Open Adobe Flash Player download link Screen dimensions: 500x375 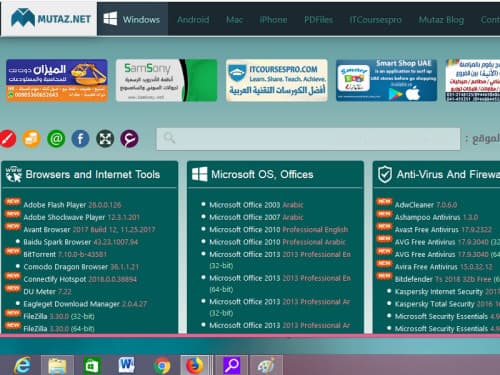[72, 205]
